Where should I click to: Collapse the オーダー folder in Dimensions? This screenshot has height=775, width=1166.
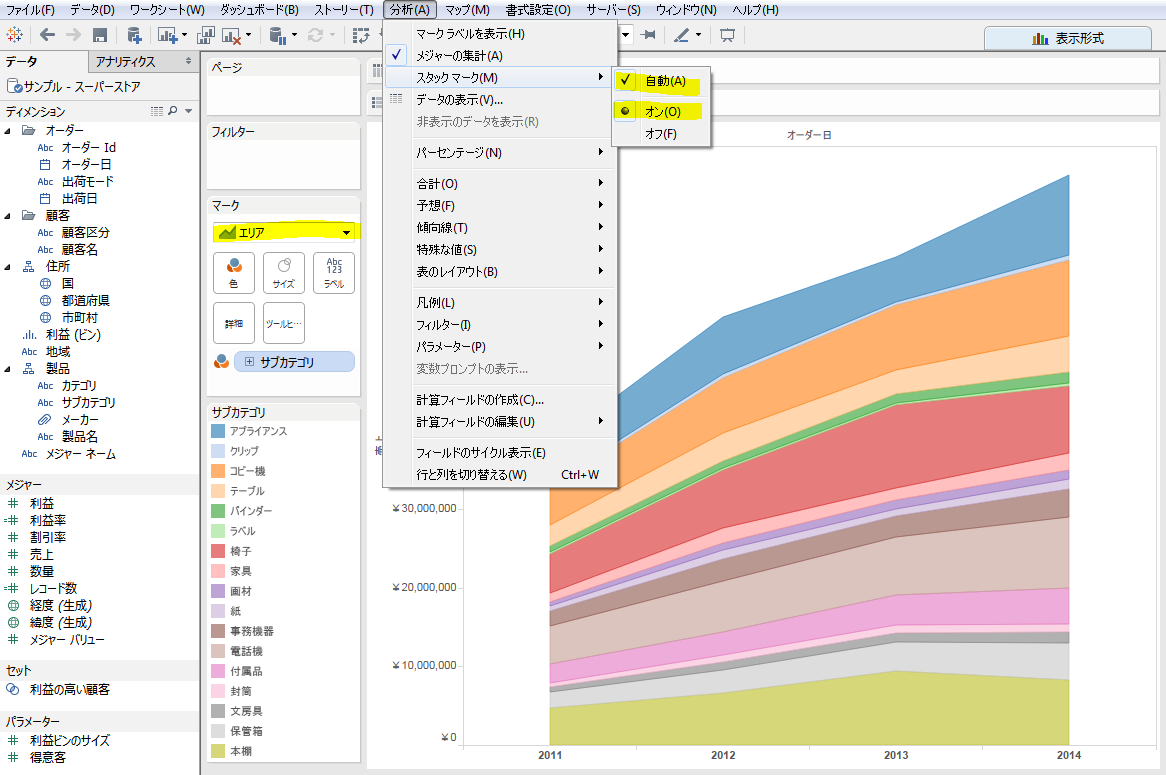pyautogui.click(x=8, y=131)
